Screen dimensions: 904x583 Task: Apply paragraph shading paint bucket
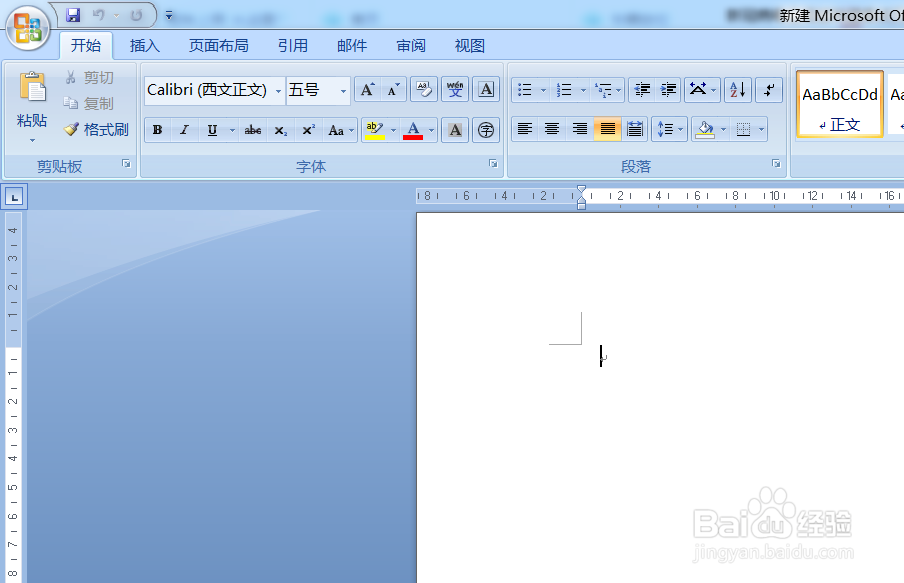click(705, 129)
